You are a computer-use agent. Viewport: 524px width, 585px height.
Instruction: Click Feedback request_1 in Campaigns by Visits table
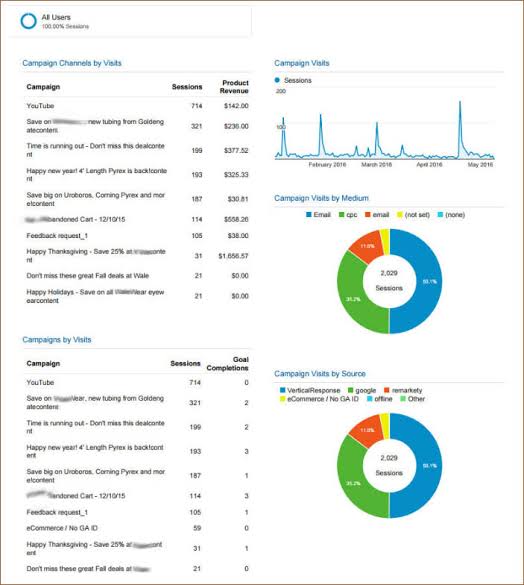coord(57,512)
